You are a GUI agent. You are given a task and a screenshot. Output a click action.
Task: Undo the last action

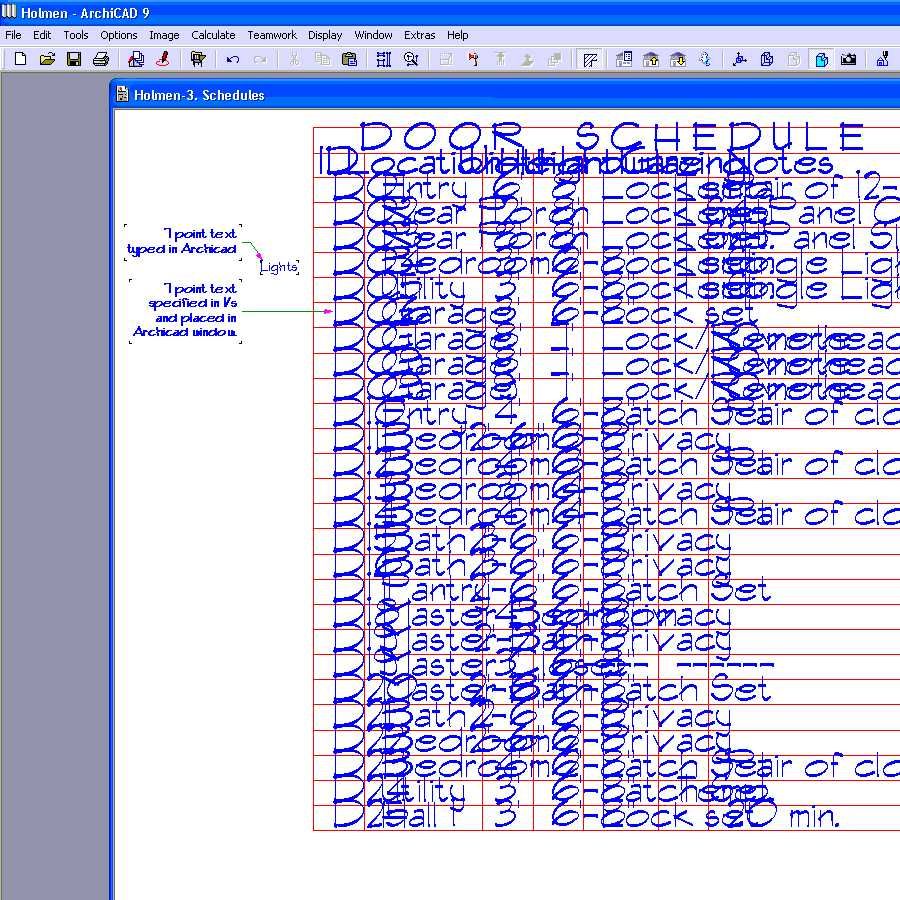pos(232,59)
